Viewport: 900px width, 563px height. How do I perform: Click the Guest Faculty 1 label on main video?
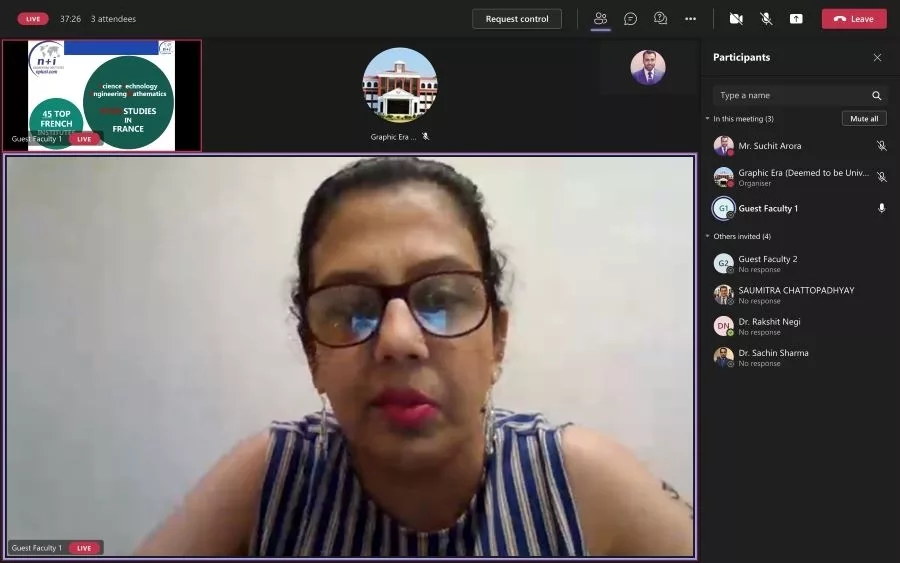tap(36, 548)
